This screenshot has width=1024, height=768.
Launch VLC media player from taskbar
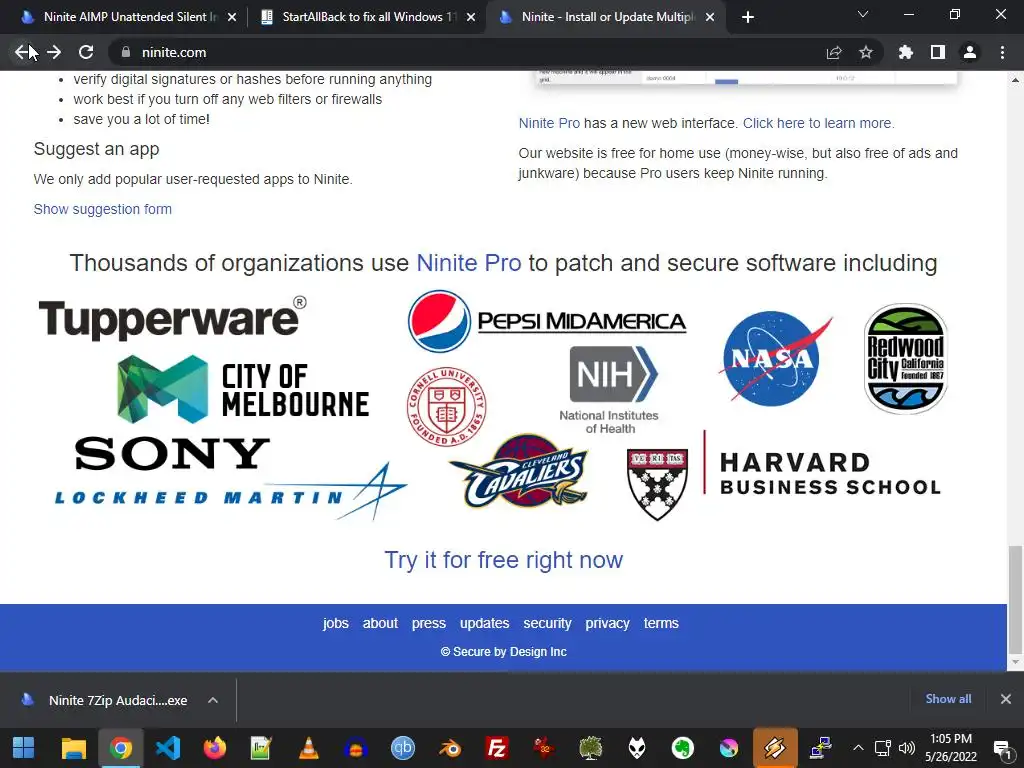(x=308, y=748)
